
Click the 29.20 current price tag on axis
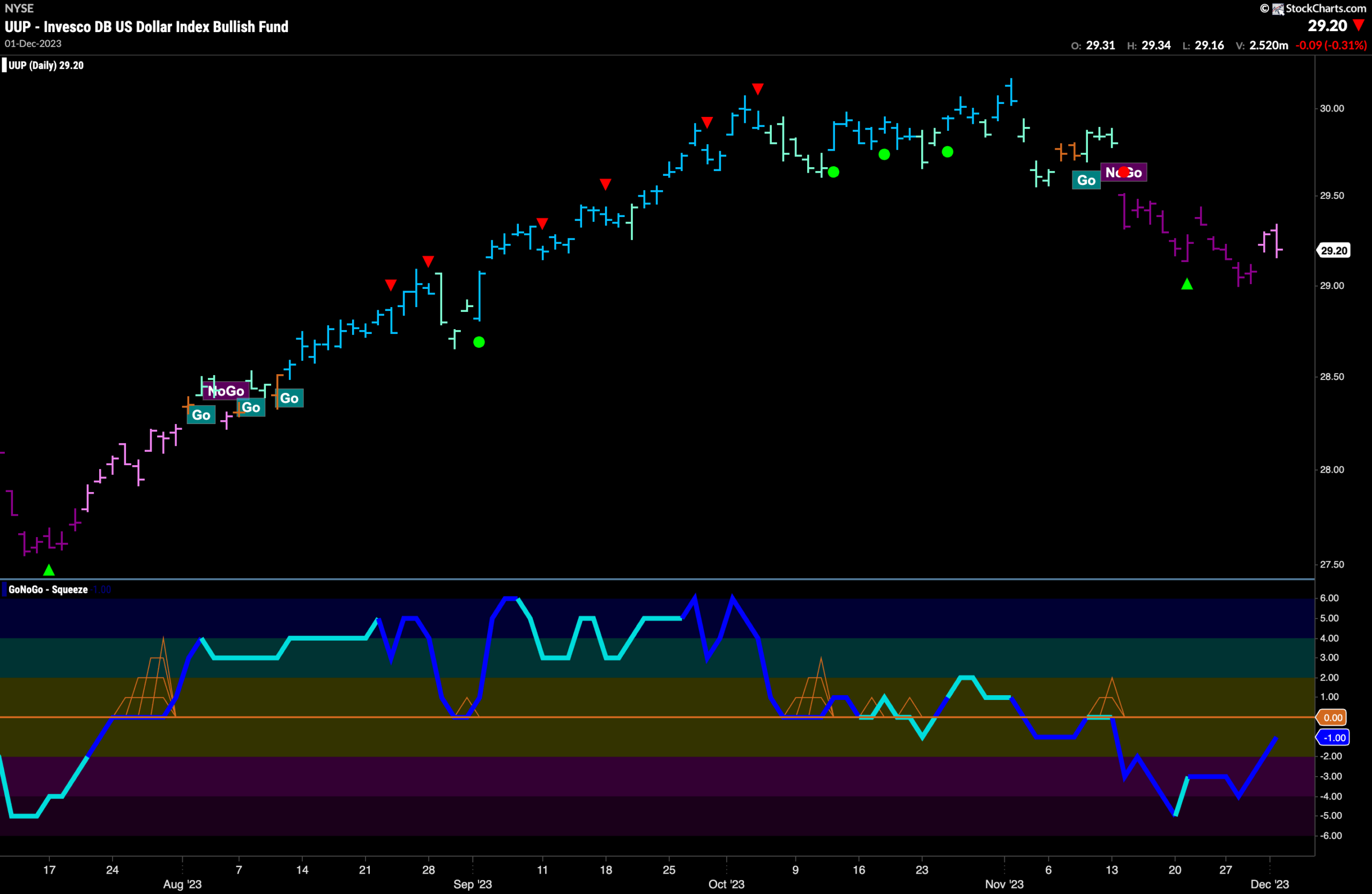coord(1333,250)
